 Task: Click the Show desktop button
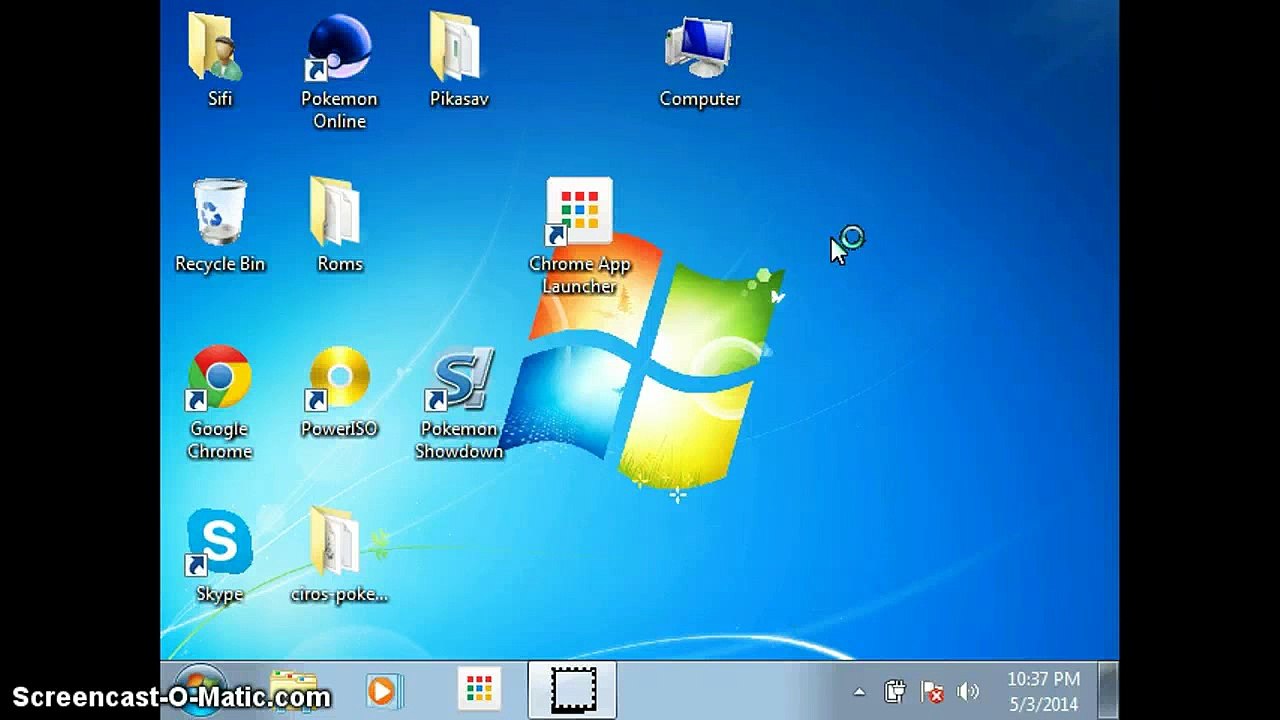tap(1108, 690)
